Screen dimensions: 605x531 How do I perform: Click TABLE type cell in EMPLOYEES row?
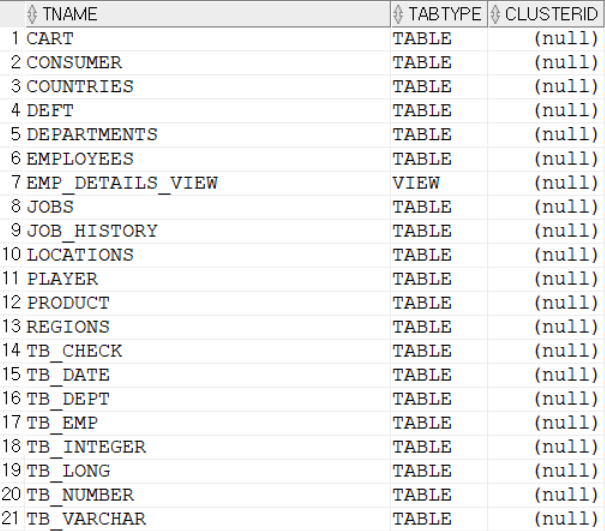(x=439, y=159)
